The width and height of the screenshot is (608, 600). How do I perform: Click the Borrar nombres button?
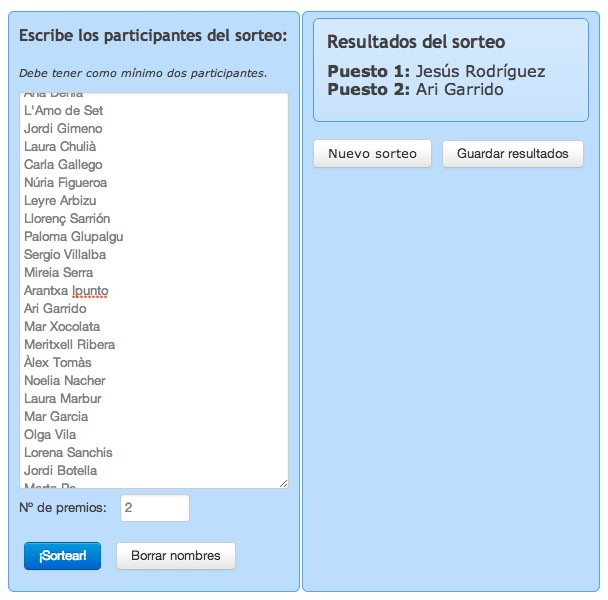(176, 556)
